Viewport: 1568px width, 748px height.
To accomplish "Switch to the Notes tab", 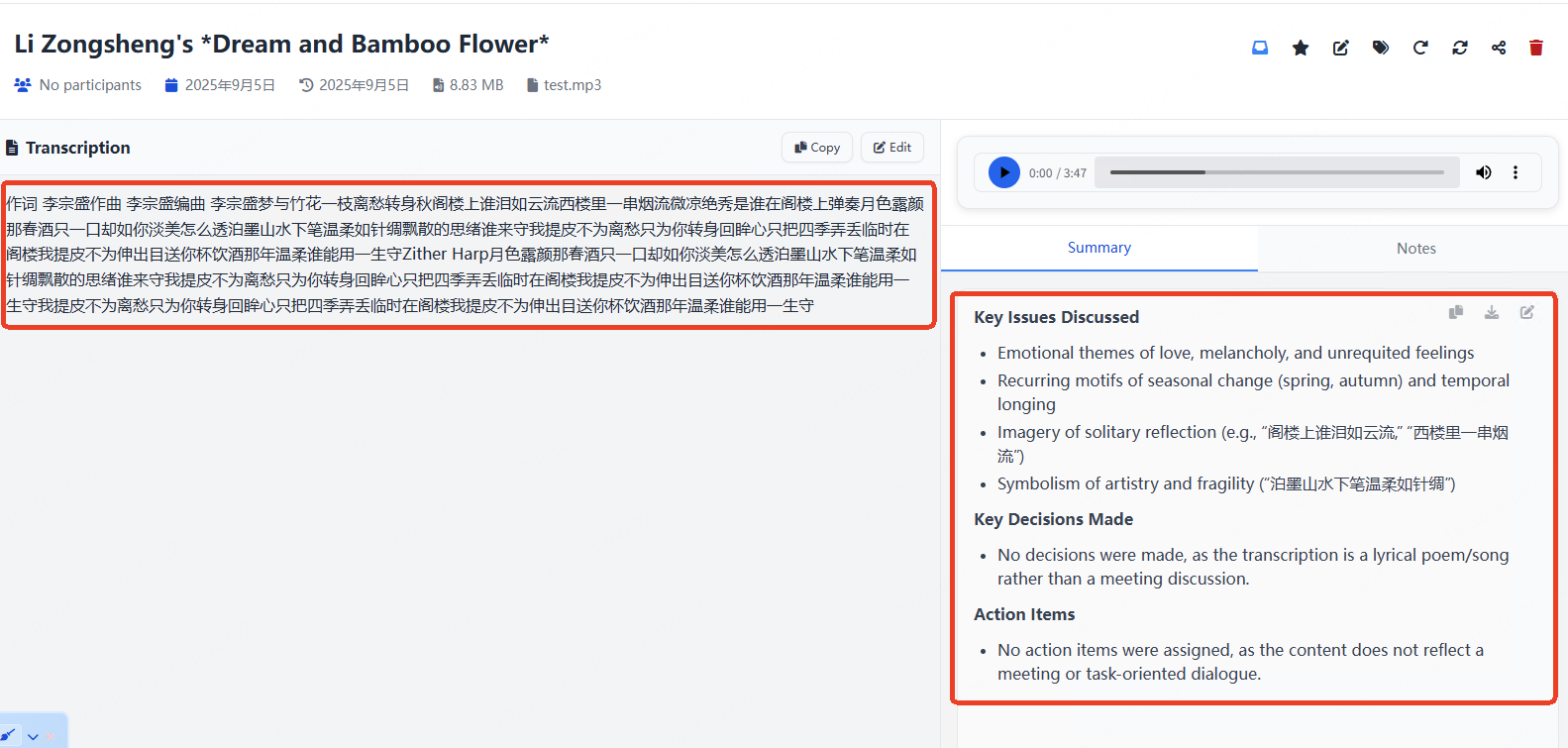I will coord(1416,249).
